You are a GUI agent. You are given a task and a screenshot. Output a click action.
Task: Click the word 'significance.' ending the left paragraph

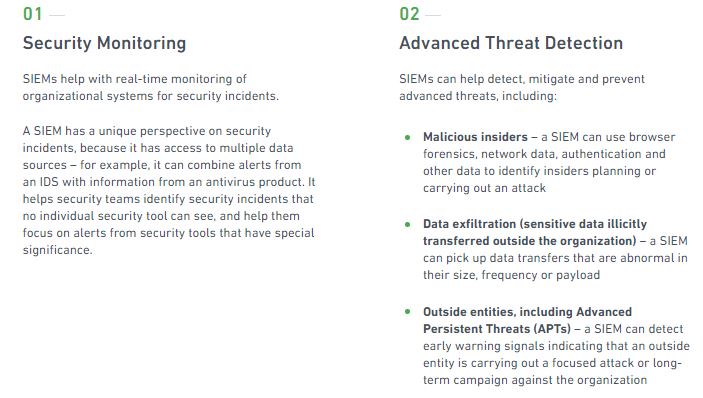pyautogui.click(x=57, y=250)
